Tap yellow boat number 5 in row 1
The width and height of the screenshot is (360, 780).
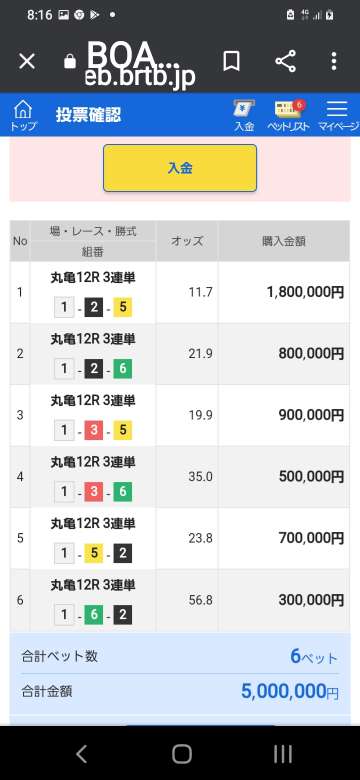pyautogui.click(x=123, y=308)
